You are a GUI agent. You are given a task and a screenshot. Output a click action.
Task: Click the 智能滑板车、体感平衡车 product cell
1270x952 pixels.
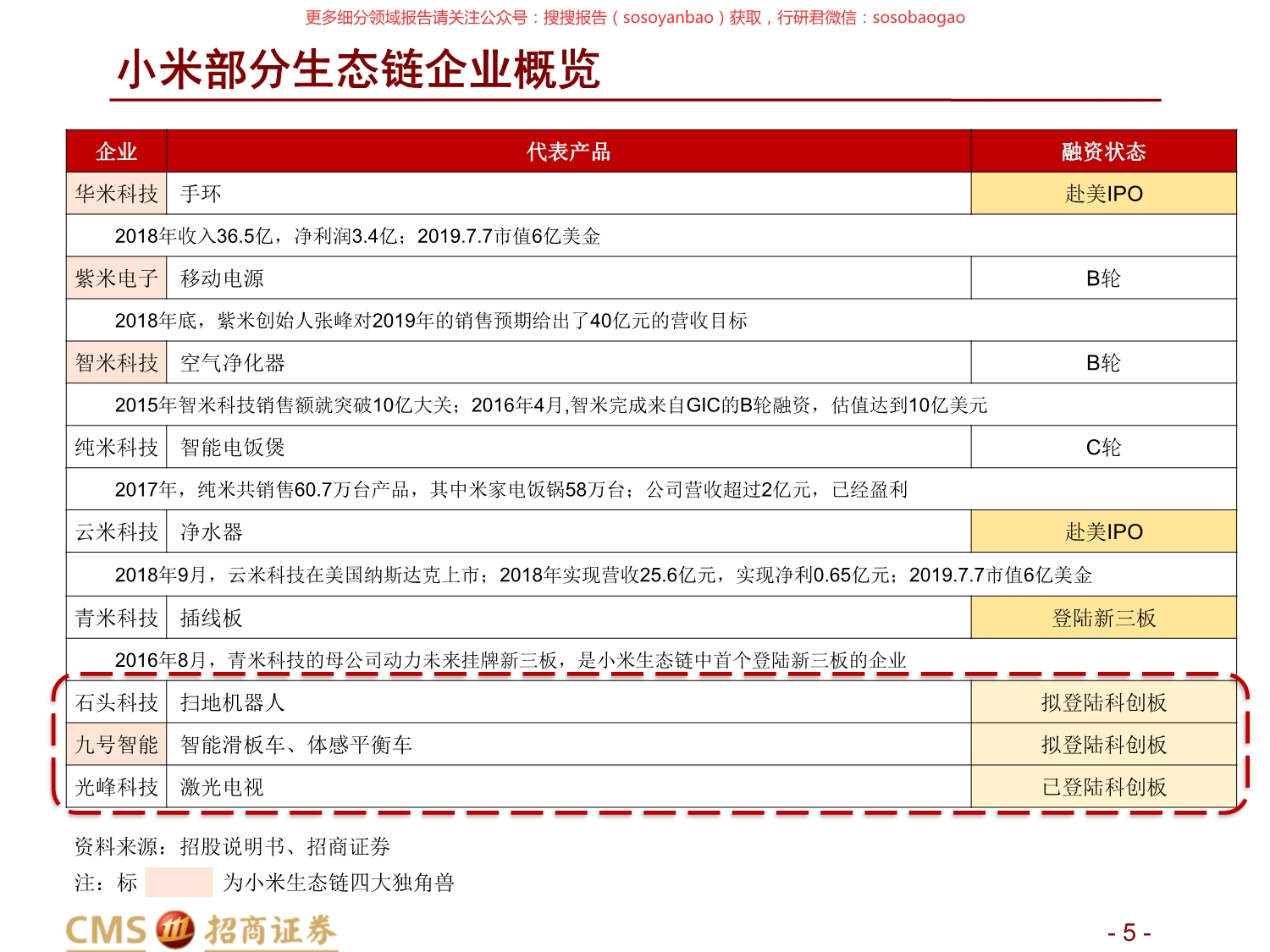(x=569, y=745)
